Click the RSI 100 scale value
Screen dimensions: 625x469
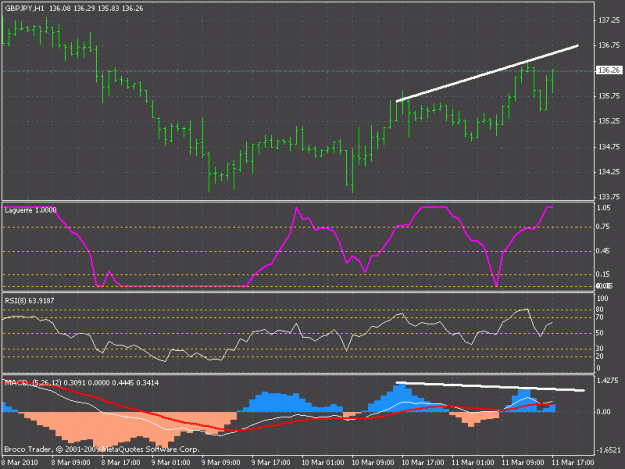[x=603, y=298]
